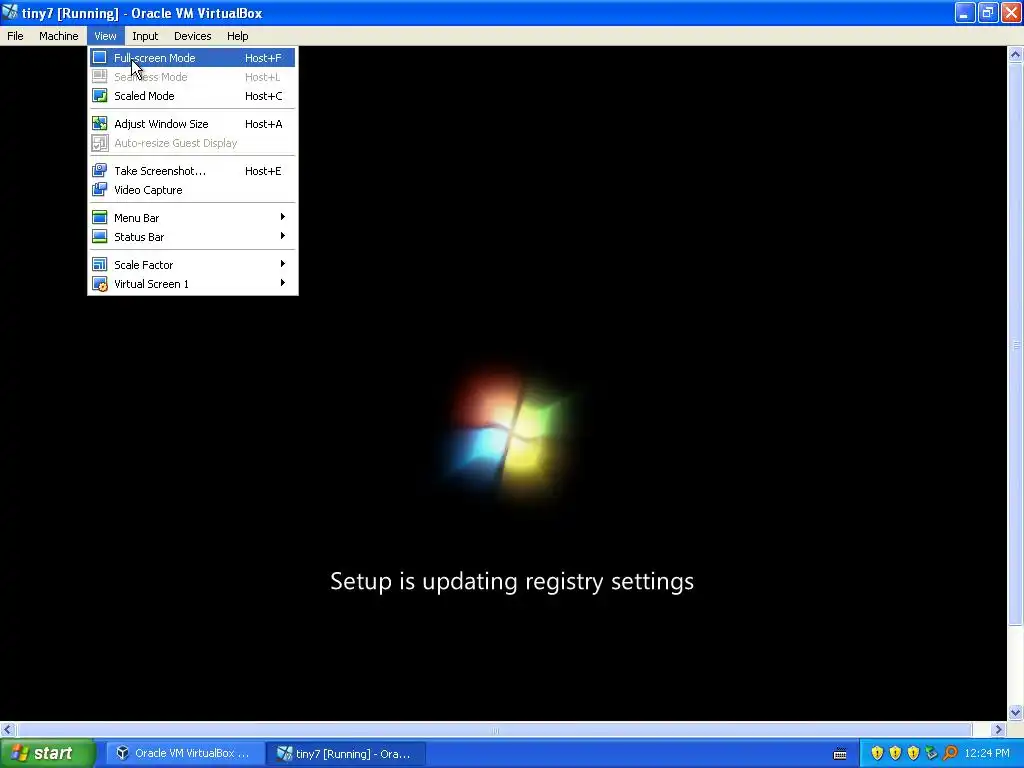Click 'Setup is updating registry settings' text
Image resolution: width=1024 pixels, height=768 pixels.
[512, 581]
